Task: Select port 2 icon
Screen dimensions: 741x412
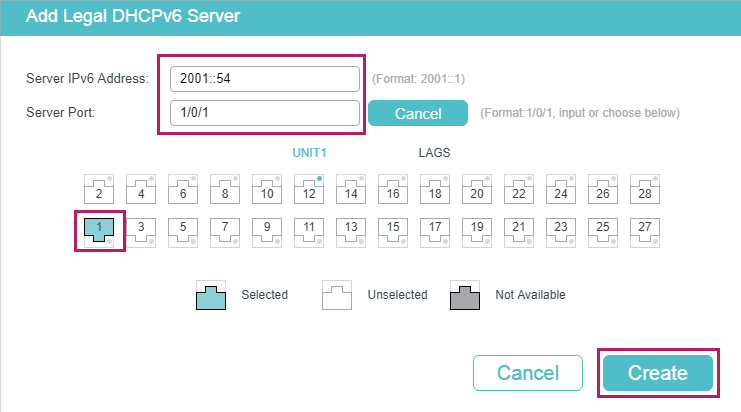Action: tap(99, 189)
